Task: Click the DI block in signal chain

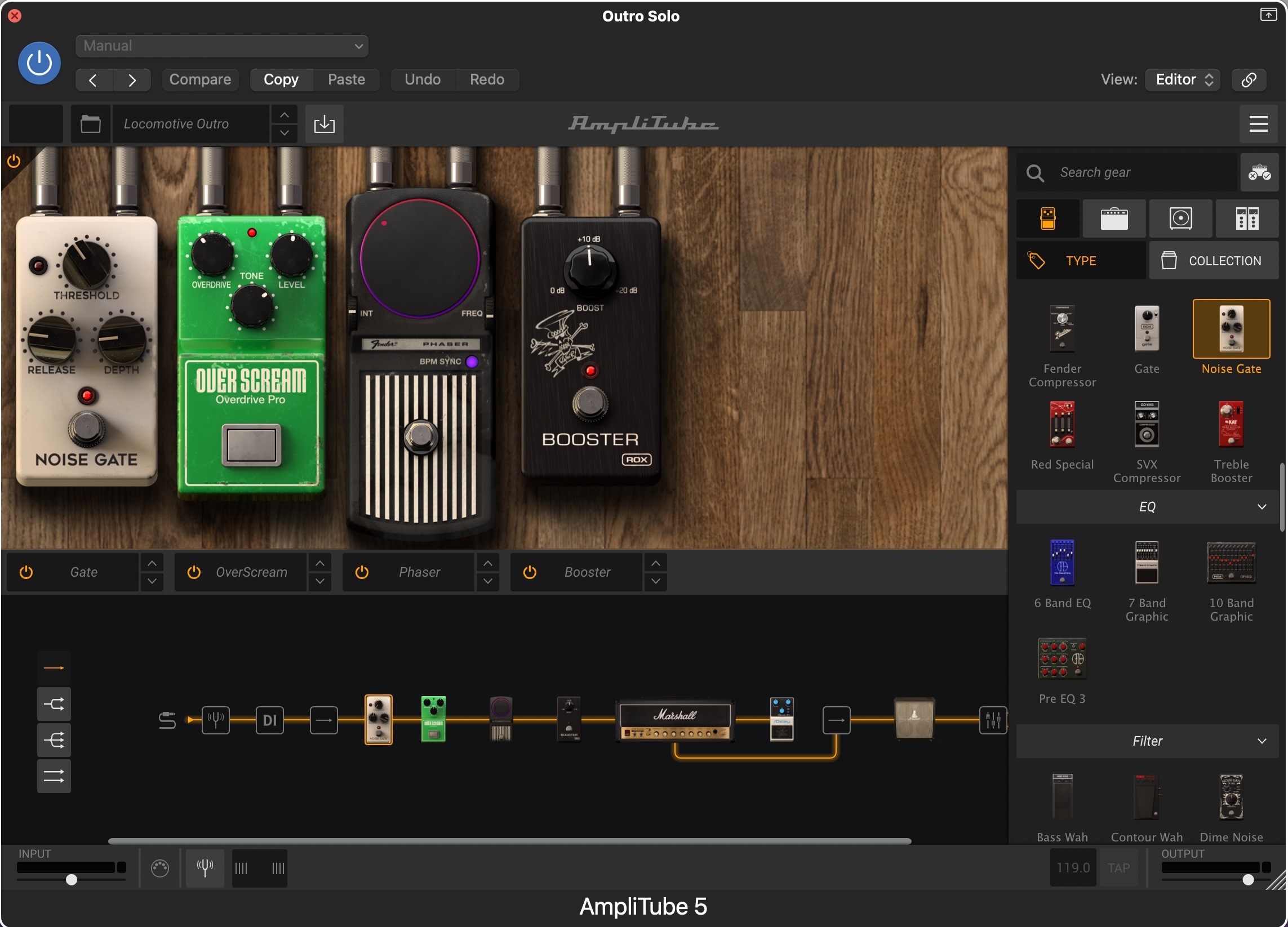Action: coord(270,720)
